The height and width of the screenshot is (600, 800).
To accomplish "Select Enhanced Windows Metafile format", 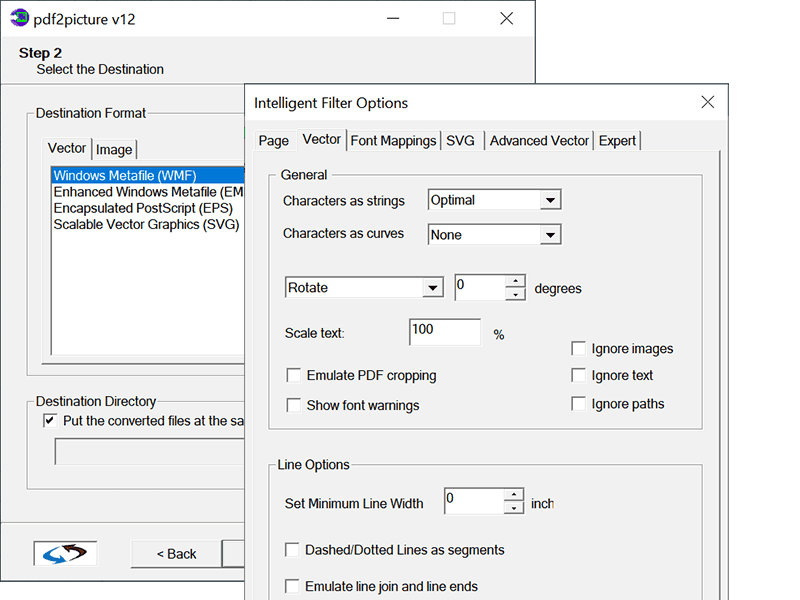I will [148, 192].
